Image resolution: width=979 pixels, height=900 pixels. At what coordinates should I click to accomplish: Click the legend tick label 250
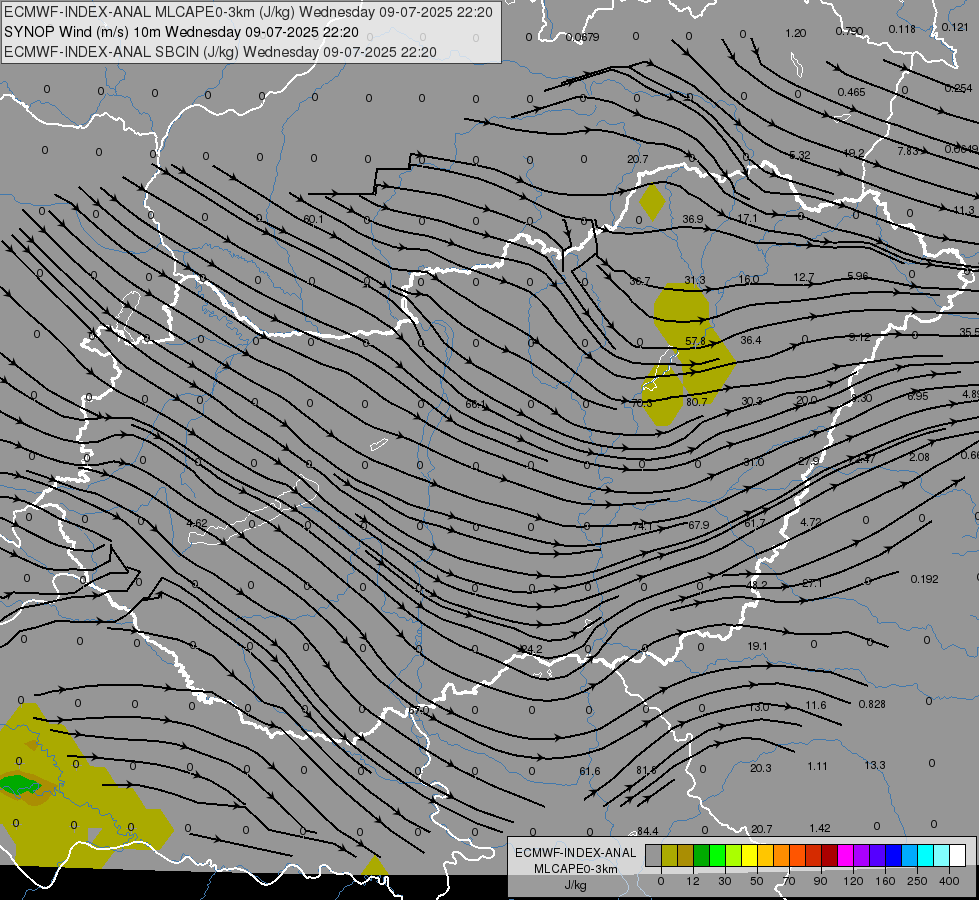click(x=917, y=881)
